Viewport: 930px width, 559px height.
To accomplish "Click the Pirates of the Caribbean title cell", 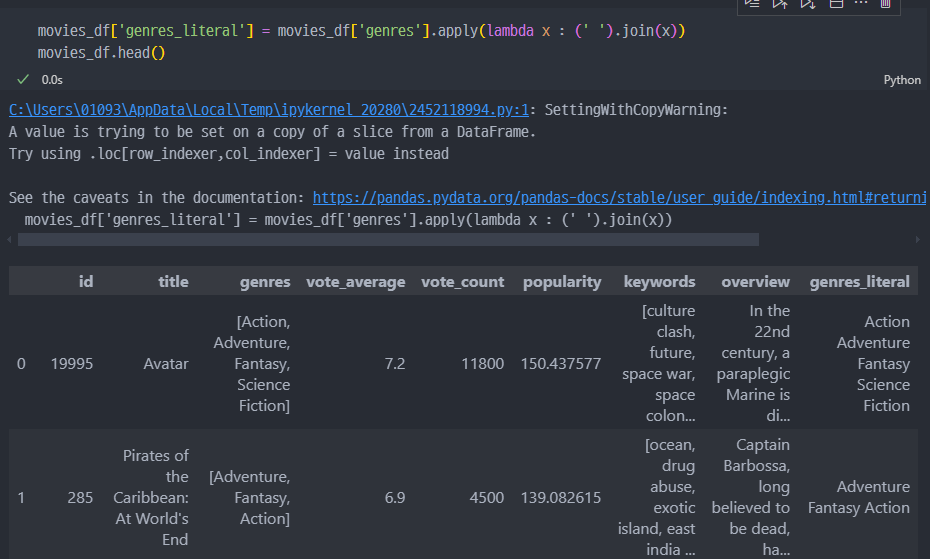I will pyautogui.click(x=151, y=498).
